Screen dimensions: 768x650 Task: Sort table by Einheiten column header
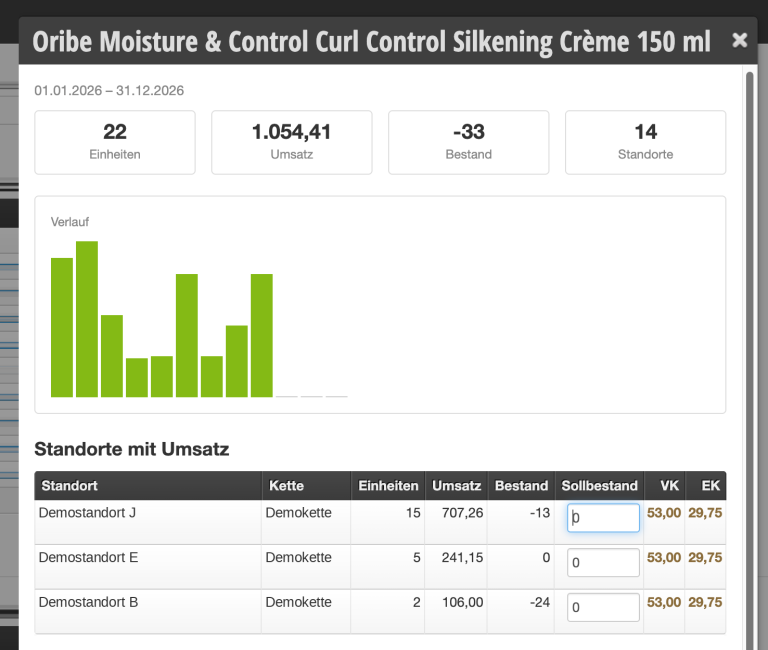pyautogui.click(x=388, y=485)
